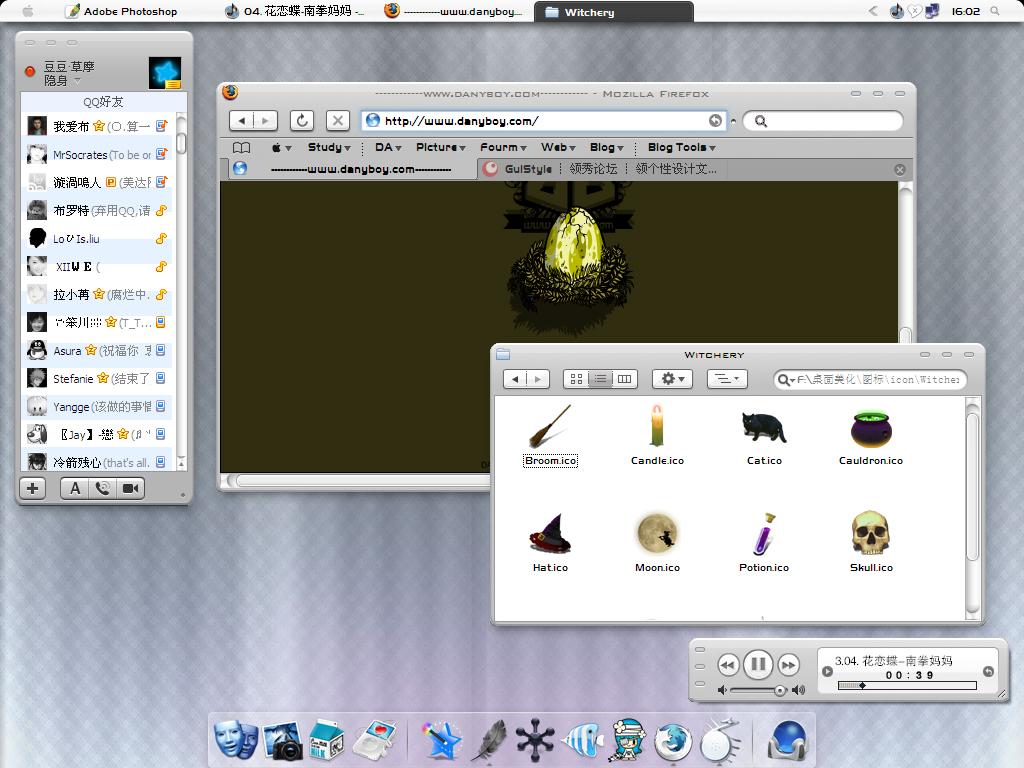Viewport: 1024px width, 768px height.
Task: Open the star wand dock icon
Action: tap(442, 741)
